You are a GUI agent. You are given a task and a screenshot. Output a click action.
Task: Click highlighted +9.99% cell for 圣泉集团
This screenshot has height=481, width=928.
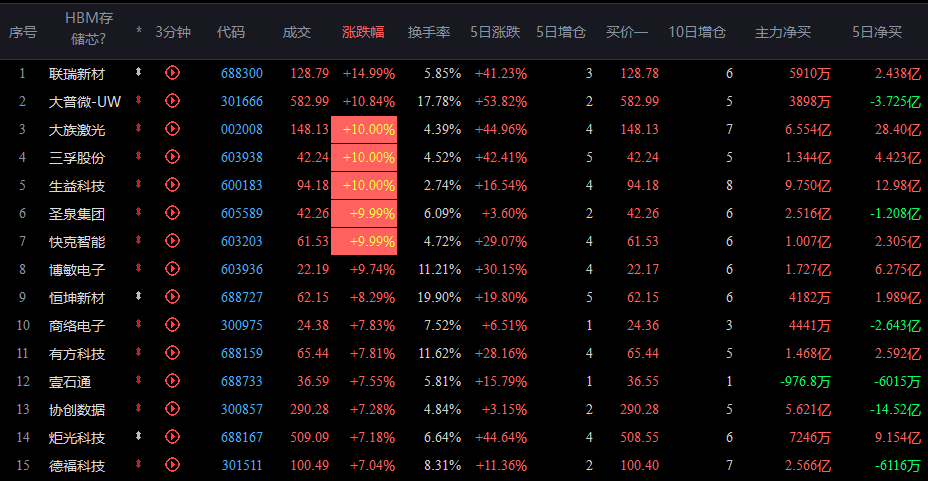point(364,214)
